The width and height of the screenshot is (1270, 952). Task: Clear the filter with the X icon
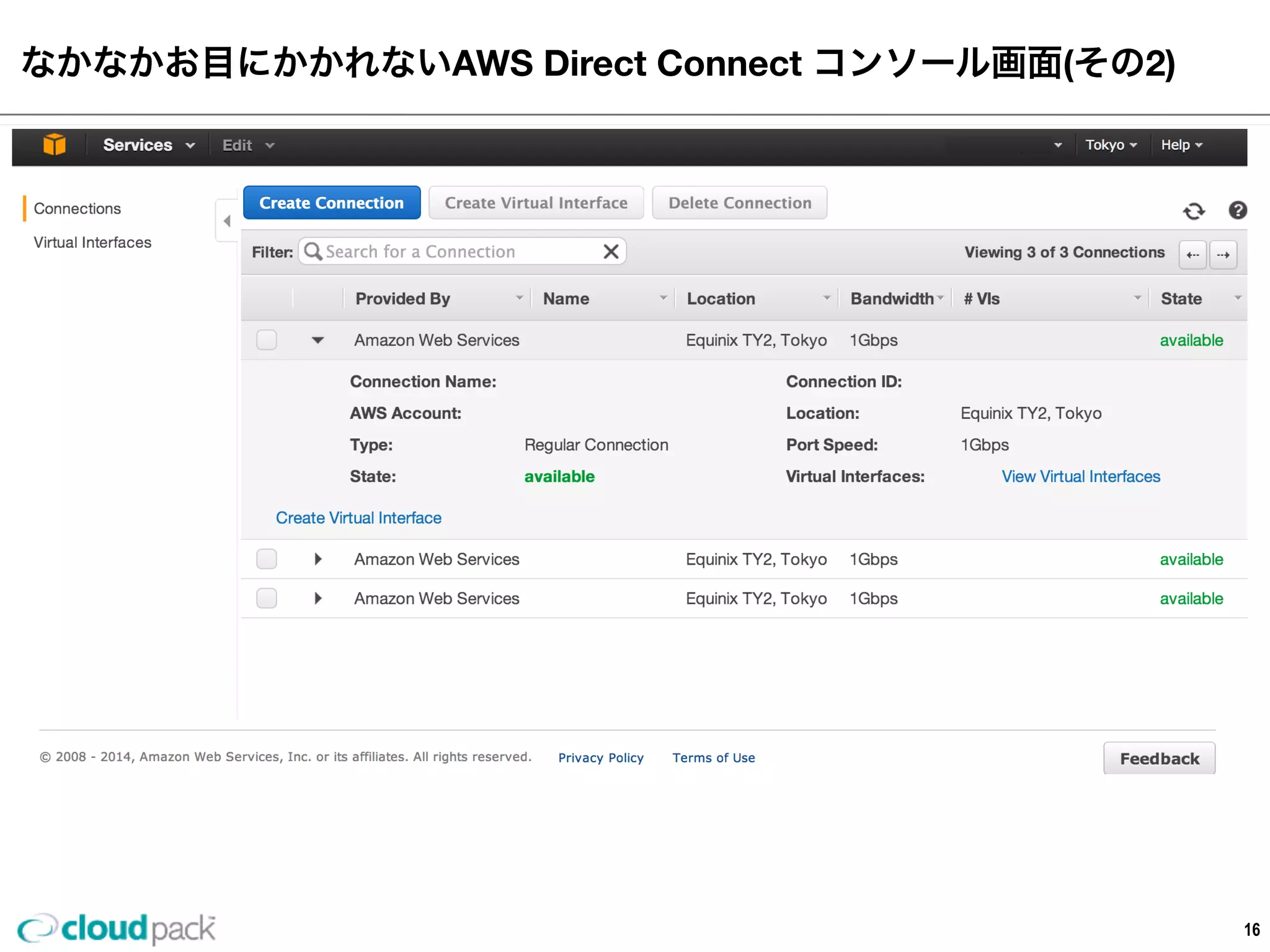611,252
